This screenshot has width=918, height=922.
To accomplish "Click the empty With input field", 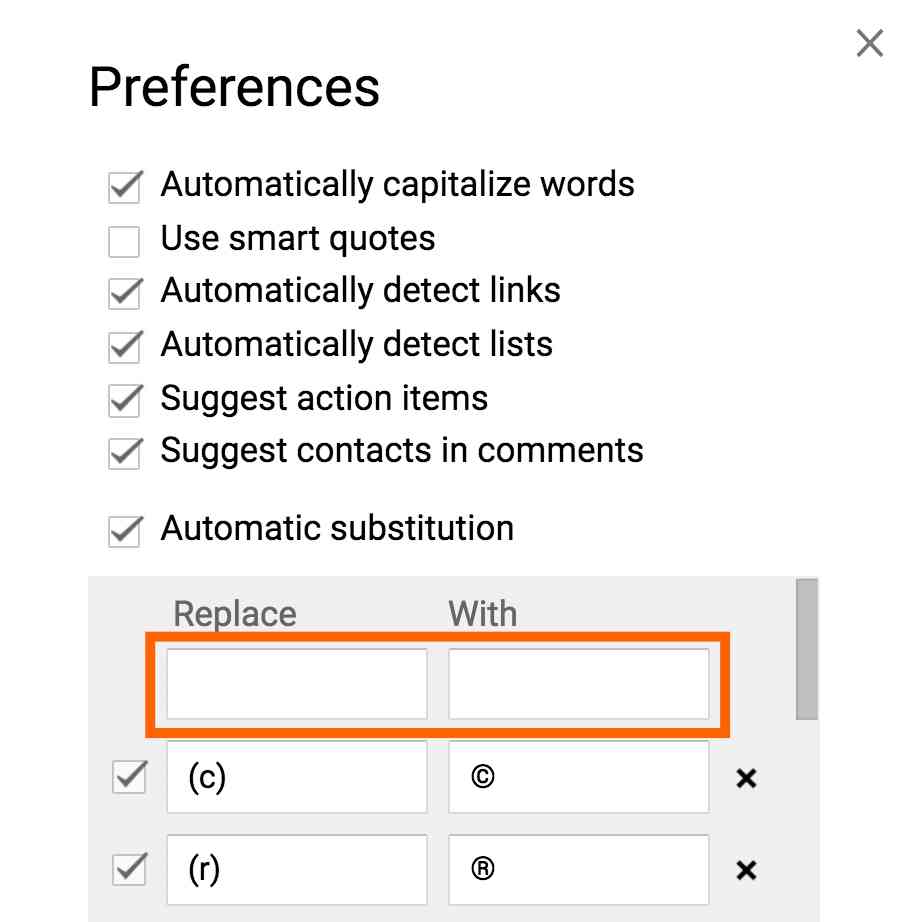I will click(579, 684).
